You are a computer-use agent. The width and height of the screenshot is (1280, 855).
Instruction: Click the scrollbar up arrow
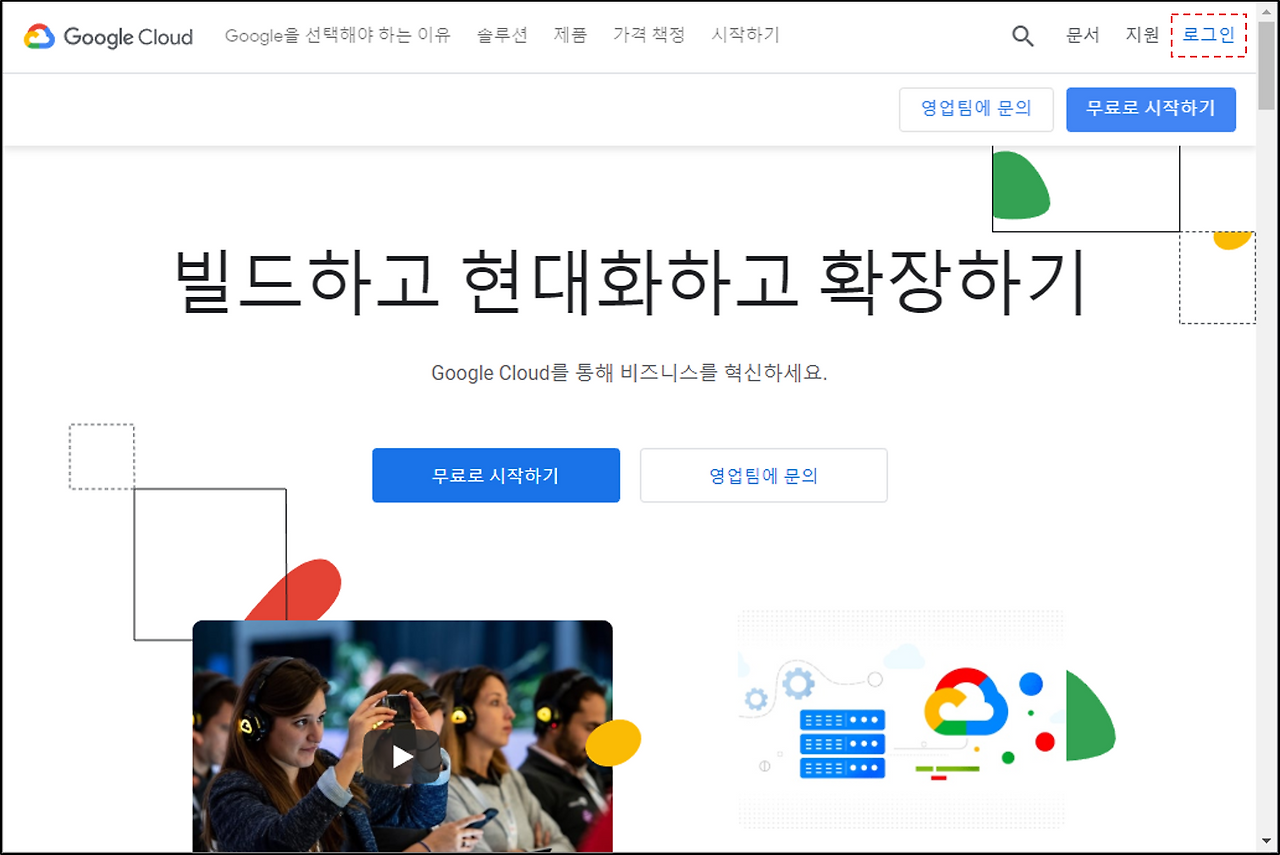pos(1267,9)
